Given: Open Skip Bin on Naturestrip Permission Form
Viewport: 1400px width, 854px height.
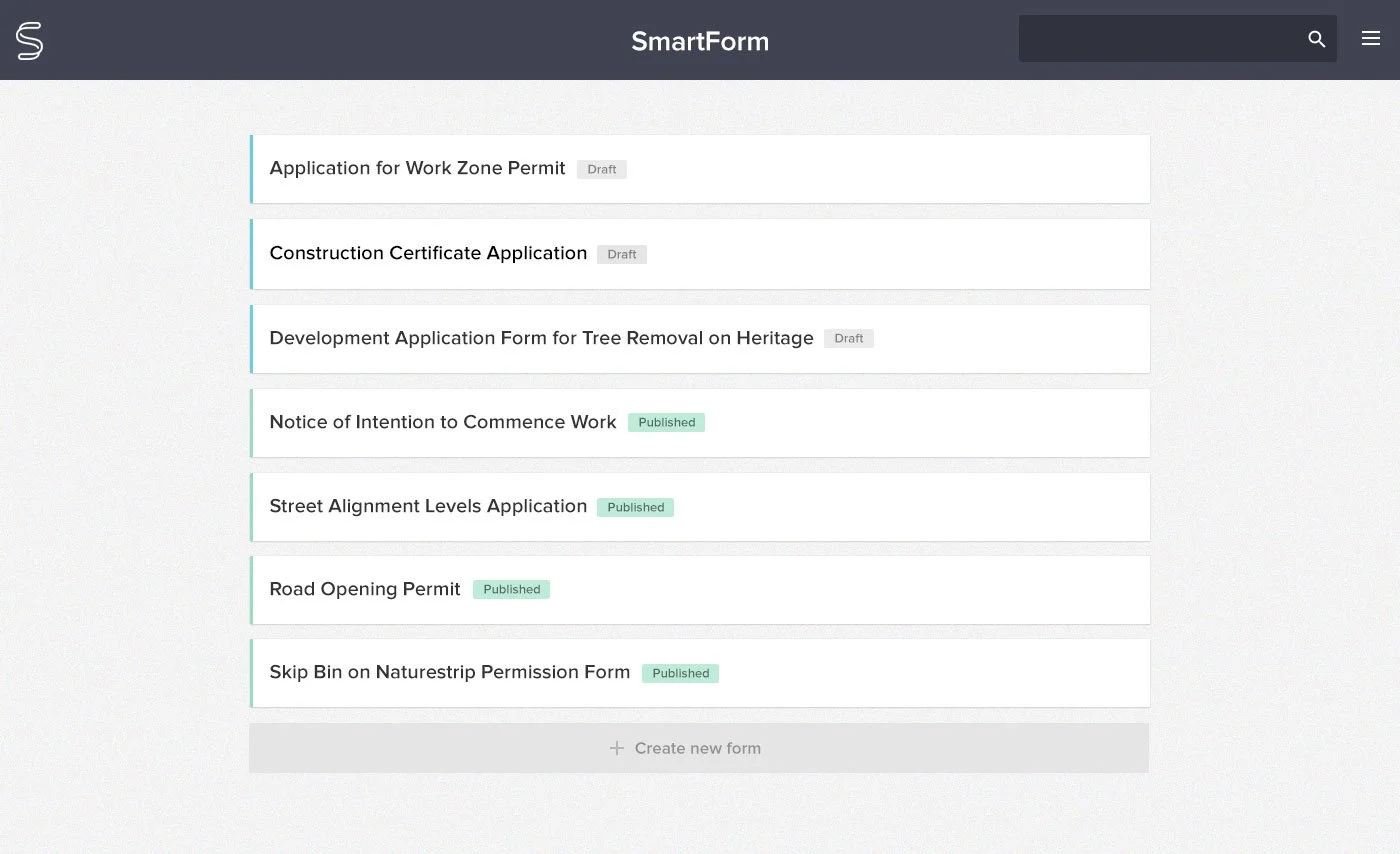Looking at the screenshot, I should click(x=700, y=673).
